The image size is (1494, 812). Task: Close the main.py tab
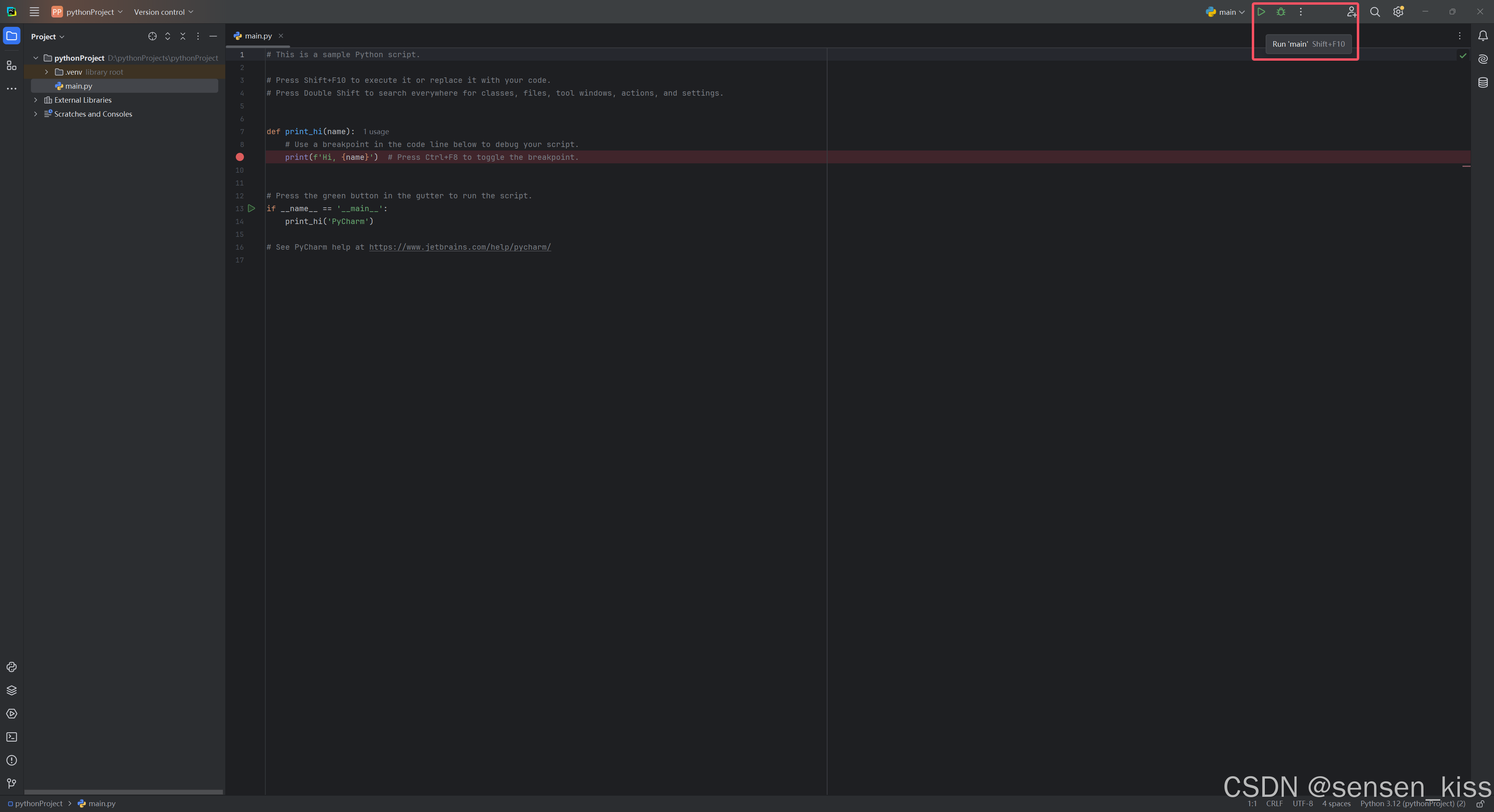[x=281, y=36]
